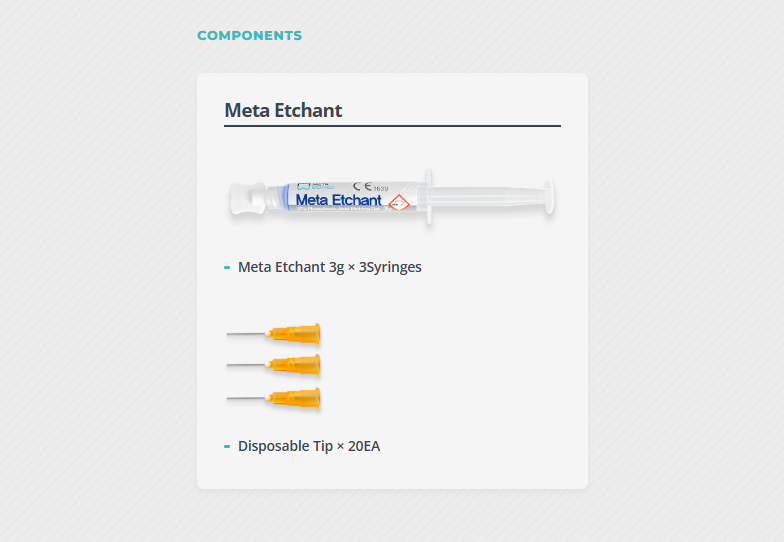Click the teal bullet before Disposable Tip
Screen dimensions: 784x542
[227, 446]
